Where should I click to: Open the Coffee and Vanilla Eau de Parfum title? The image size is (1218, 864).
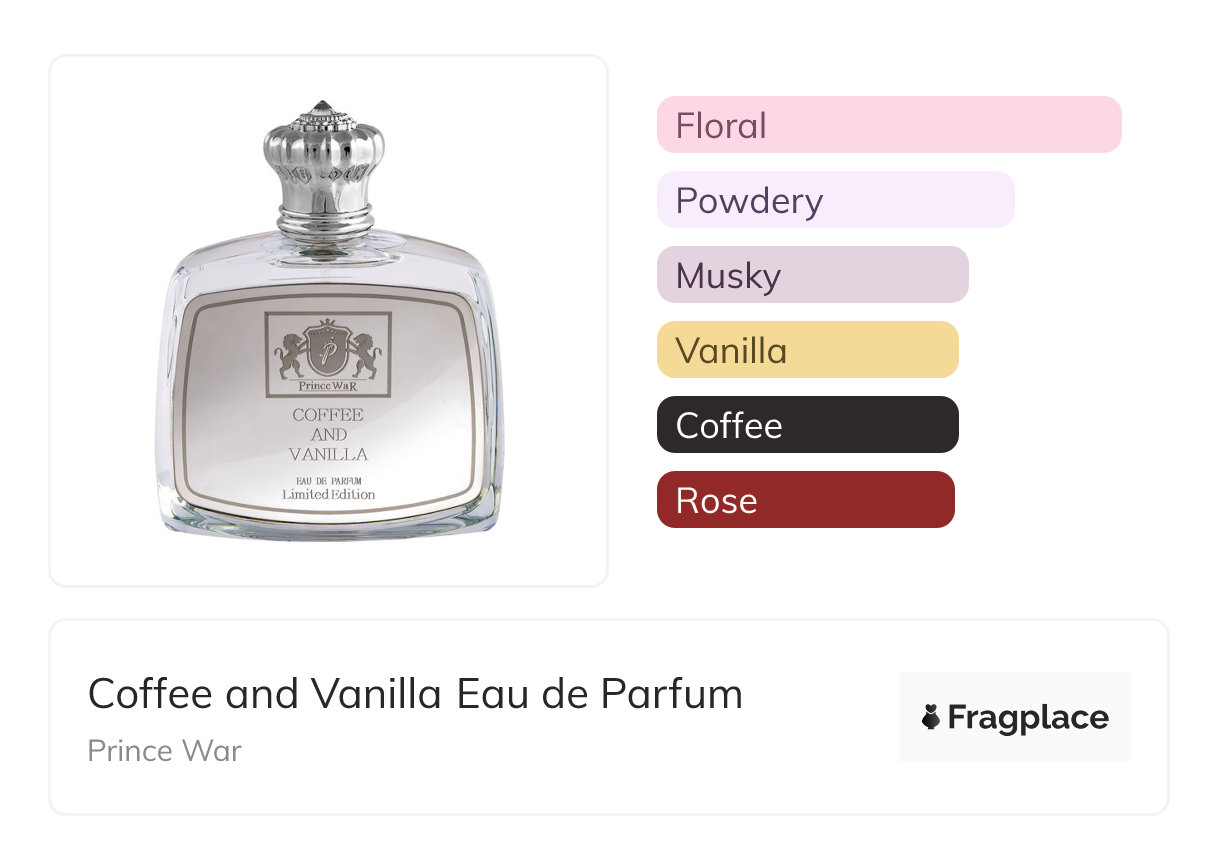416,694
